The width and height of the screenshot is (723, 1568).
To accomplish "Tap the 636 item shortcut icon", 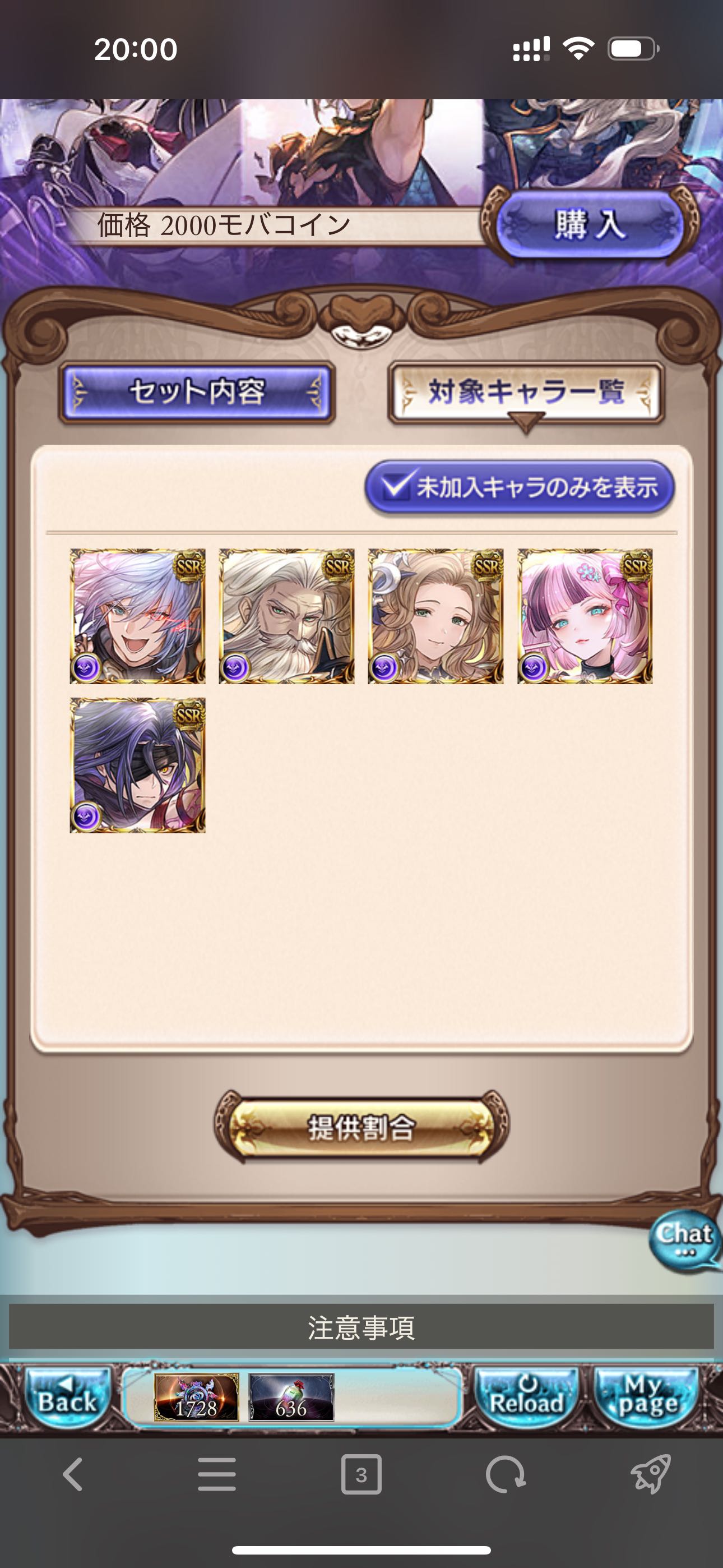I will point(291,1397).
